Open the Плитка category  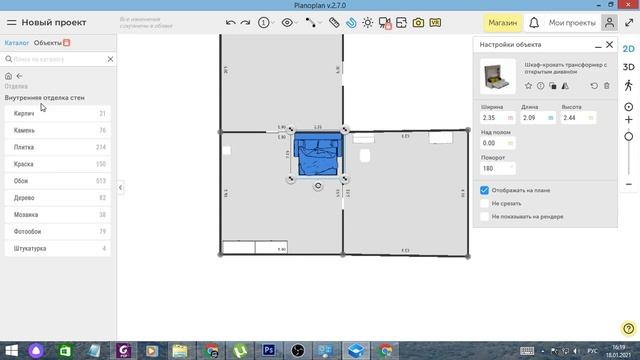(x=58, y=147)
